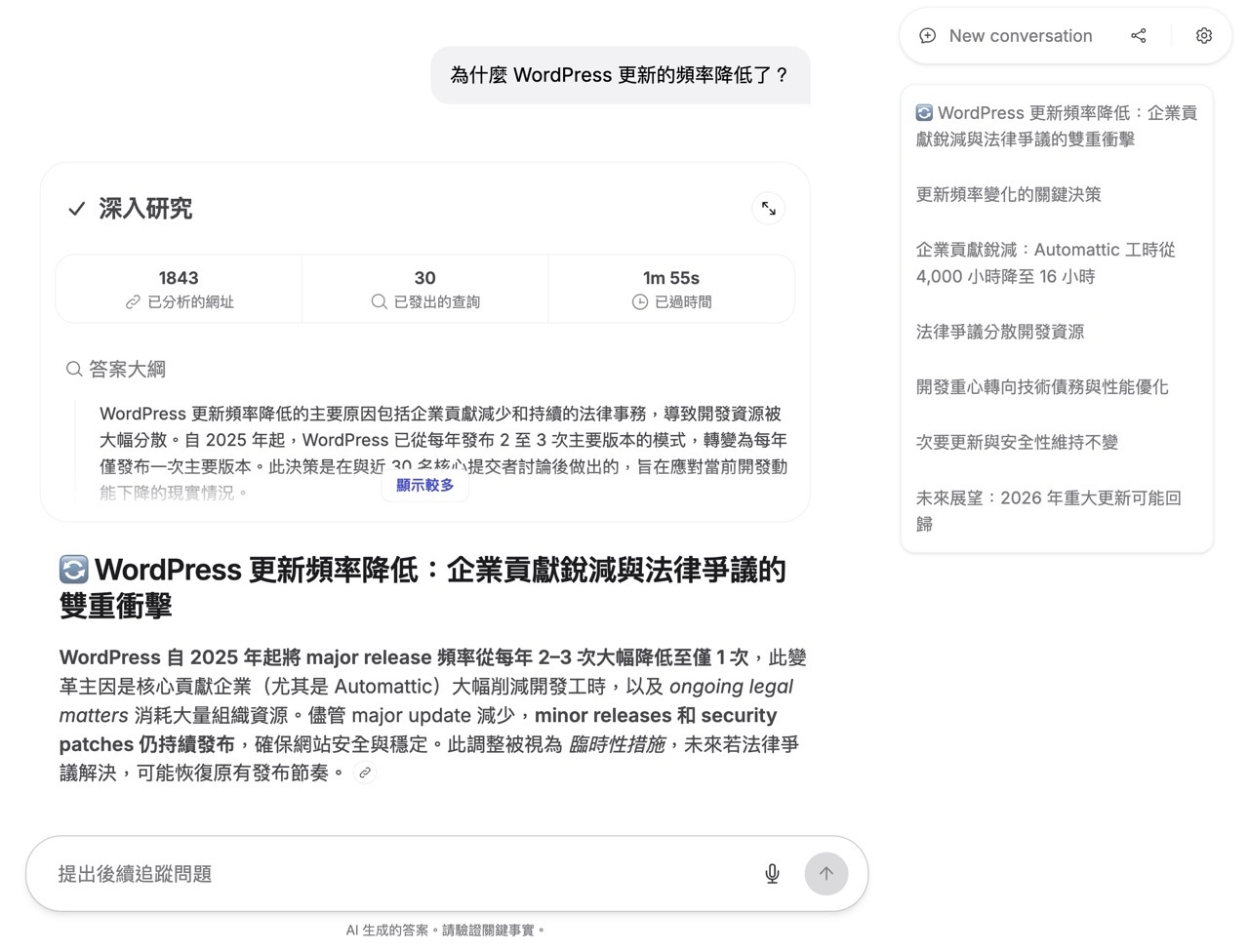Click the checkmark beside 深入研究

point(76,209)
